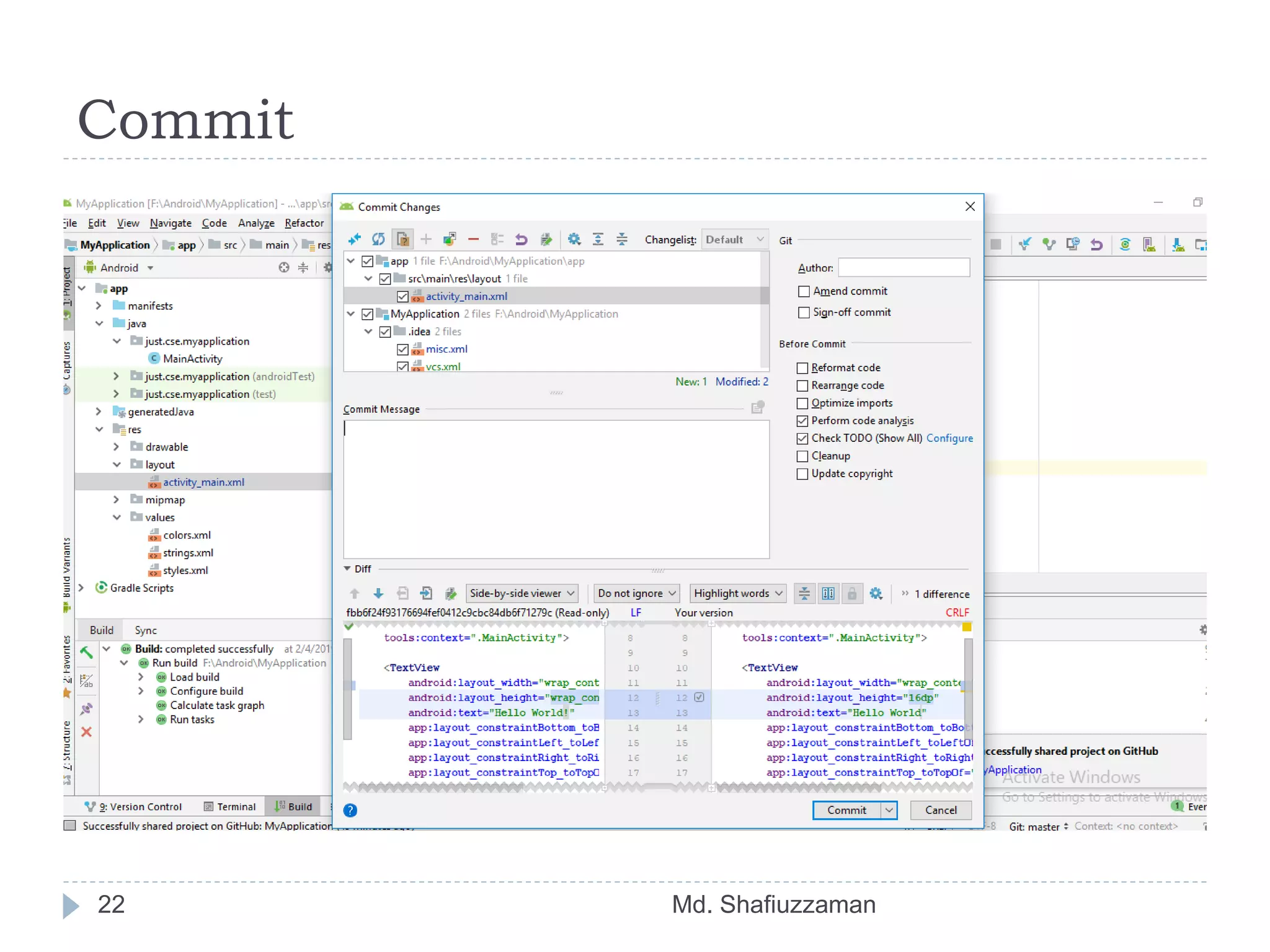Click the View Options gear icon in commit toolbar

pos(574,239)
